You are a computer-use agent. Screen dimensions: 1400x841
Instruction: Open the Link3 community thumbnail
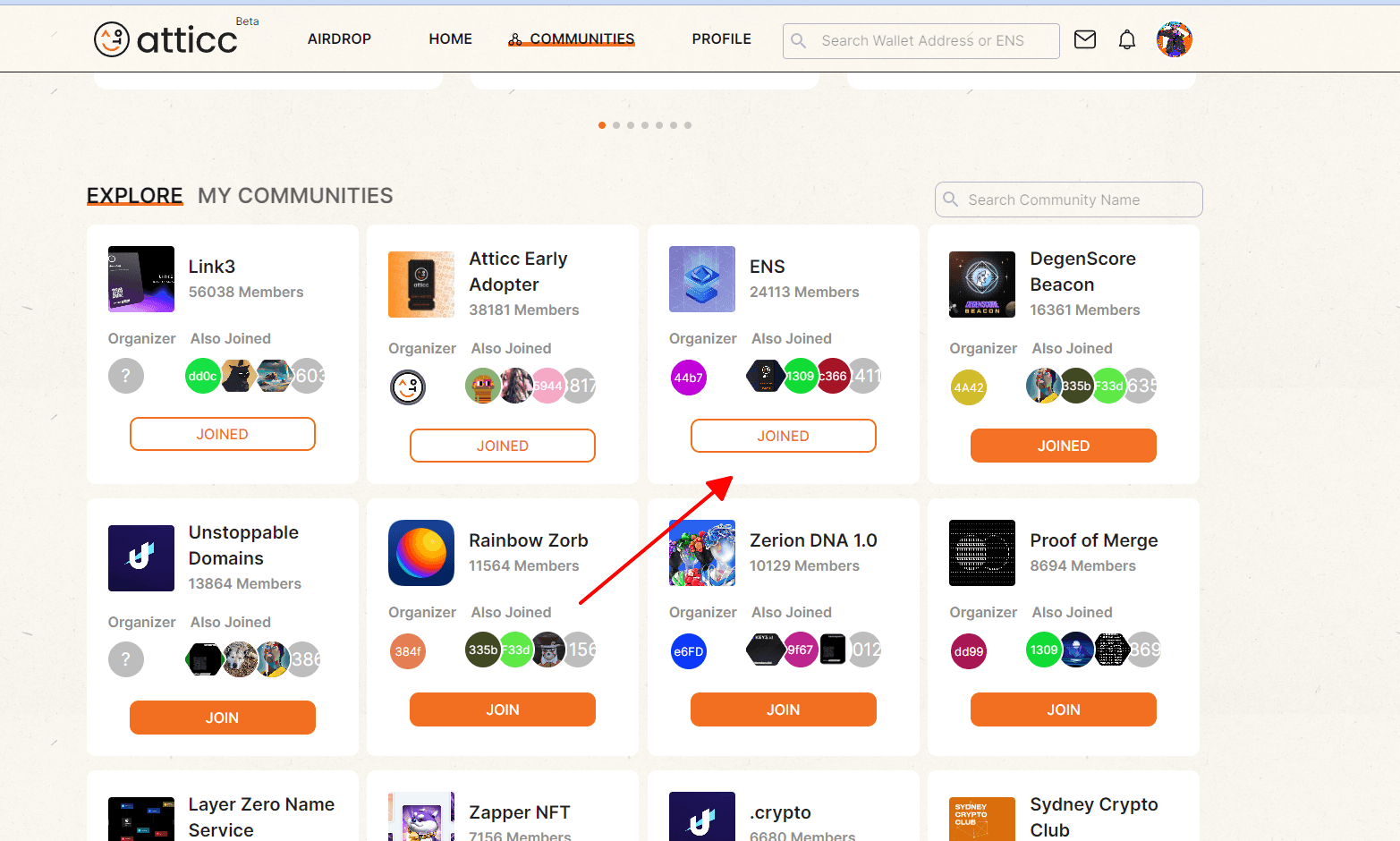[141, 279]
